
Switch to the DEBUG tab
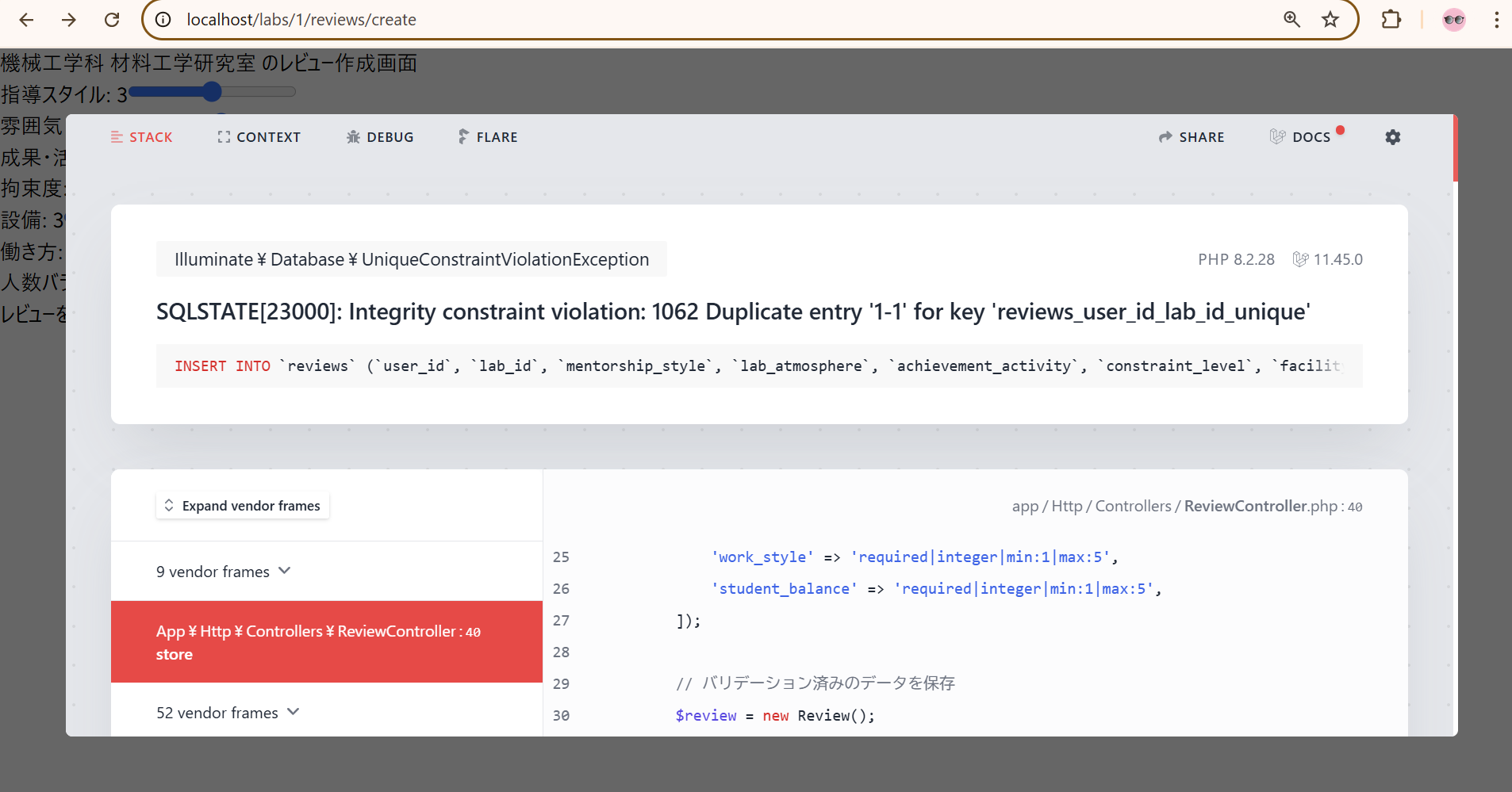(380, 137)
